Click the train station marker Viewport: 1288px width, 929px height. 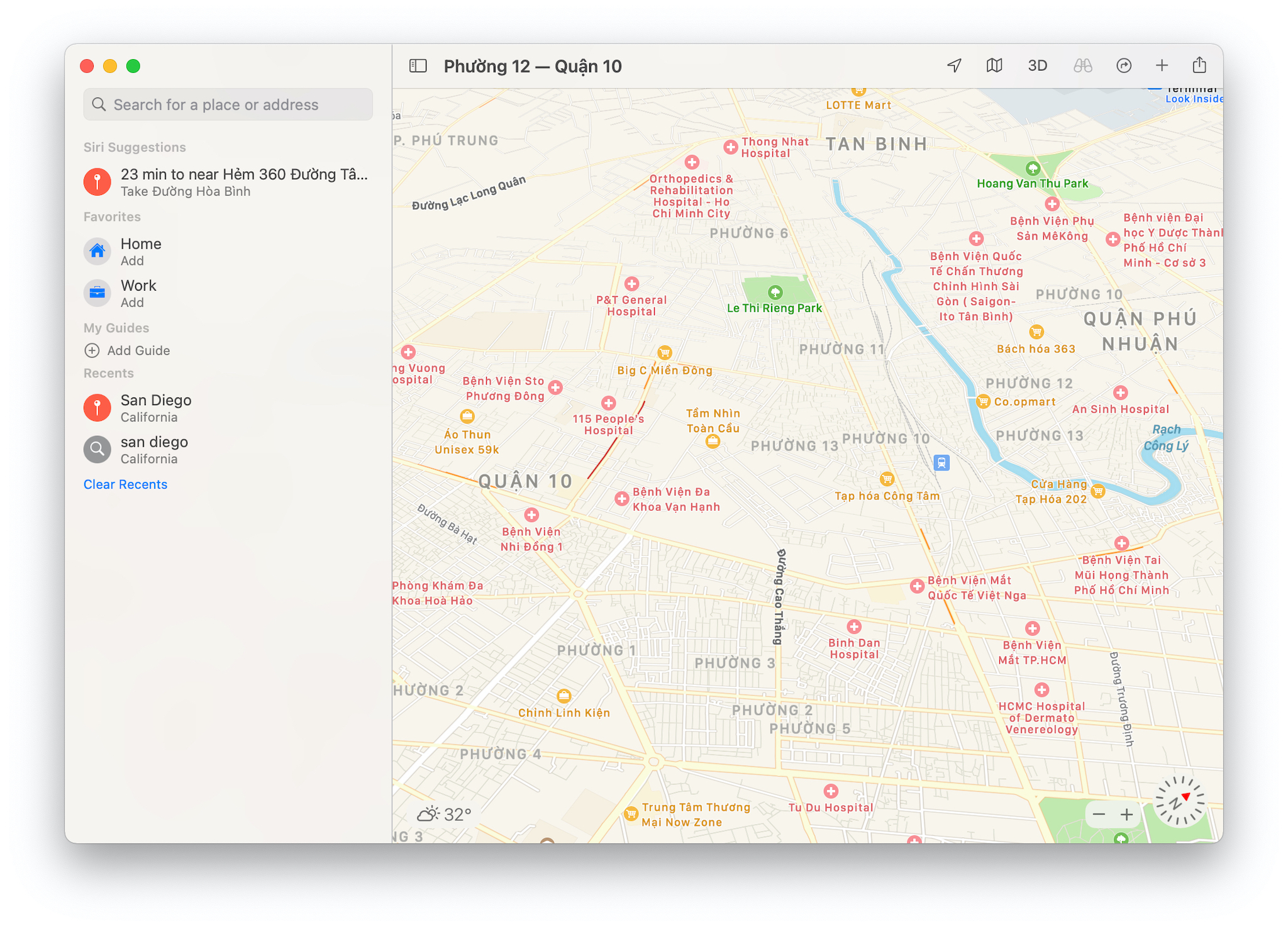941,463
